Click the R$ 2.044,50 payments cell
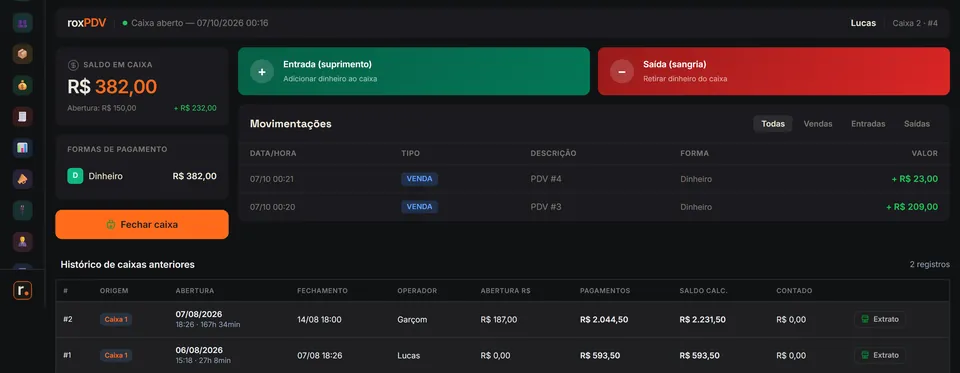The height and width of the screenshot is (373, 960). click(x=604, y=319)
